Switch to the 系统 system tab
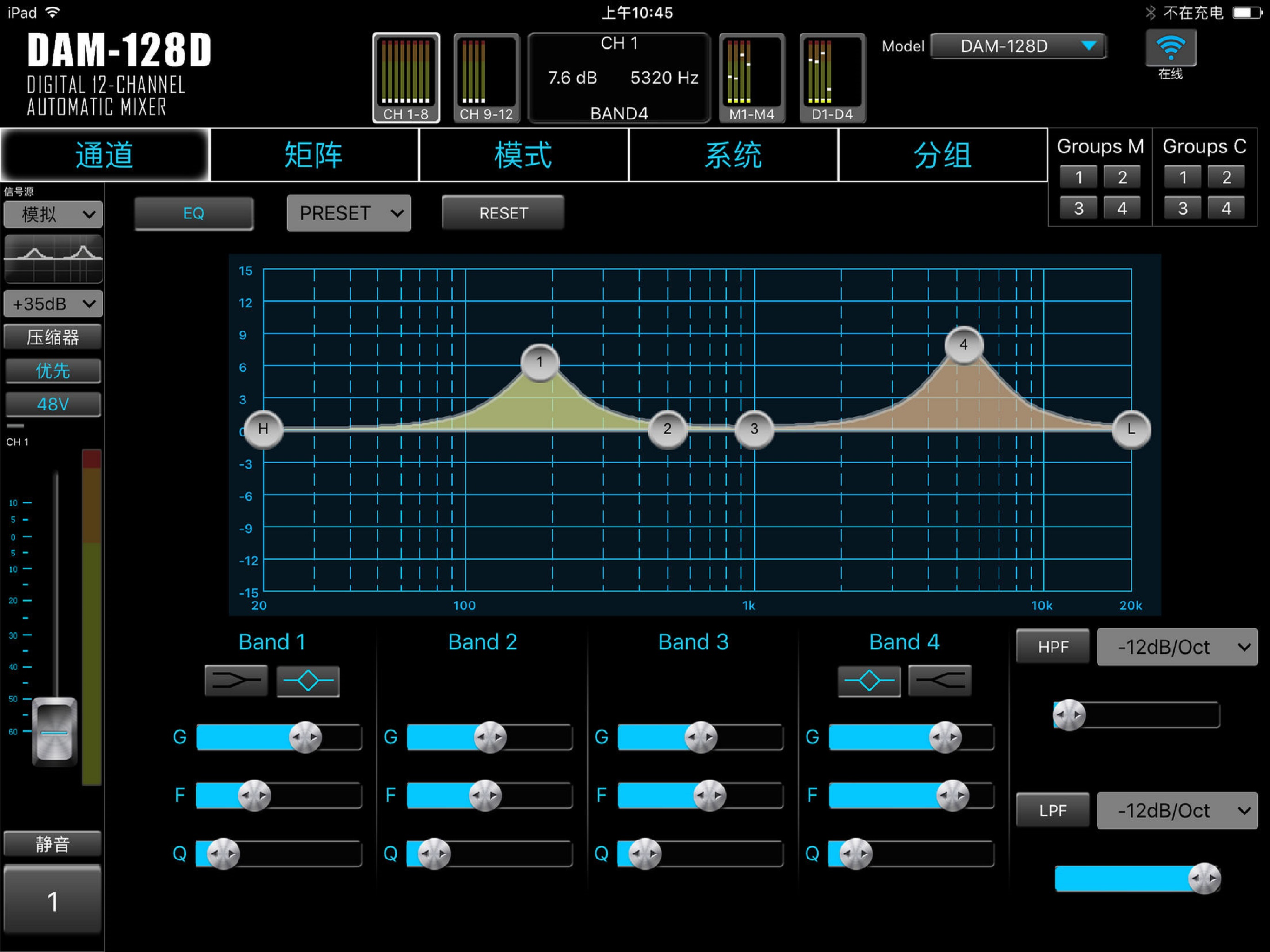This screenshot has width=1270, height=952. [x=733, y=155]
